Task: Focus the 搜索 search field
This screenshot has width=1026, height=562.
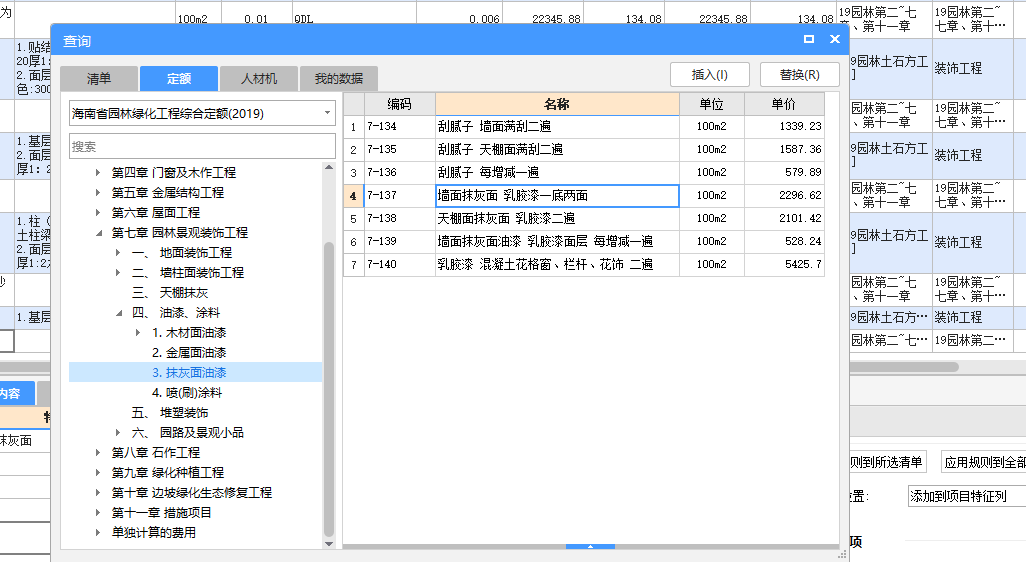Action: [202, 147]
